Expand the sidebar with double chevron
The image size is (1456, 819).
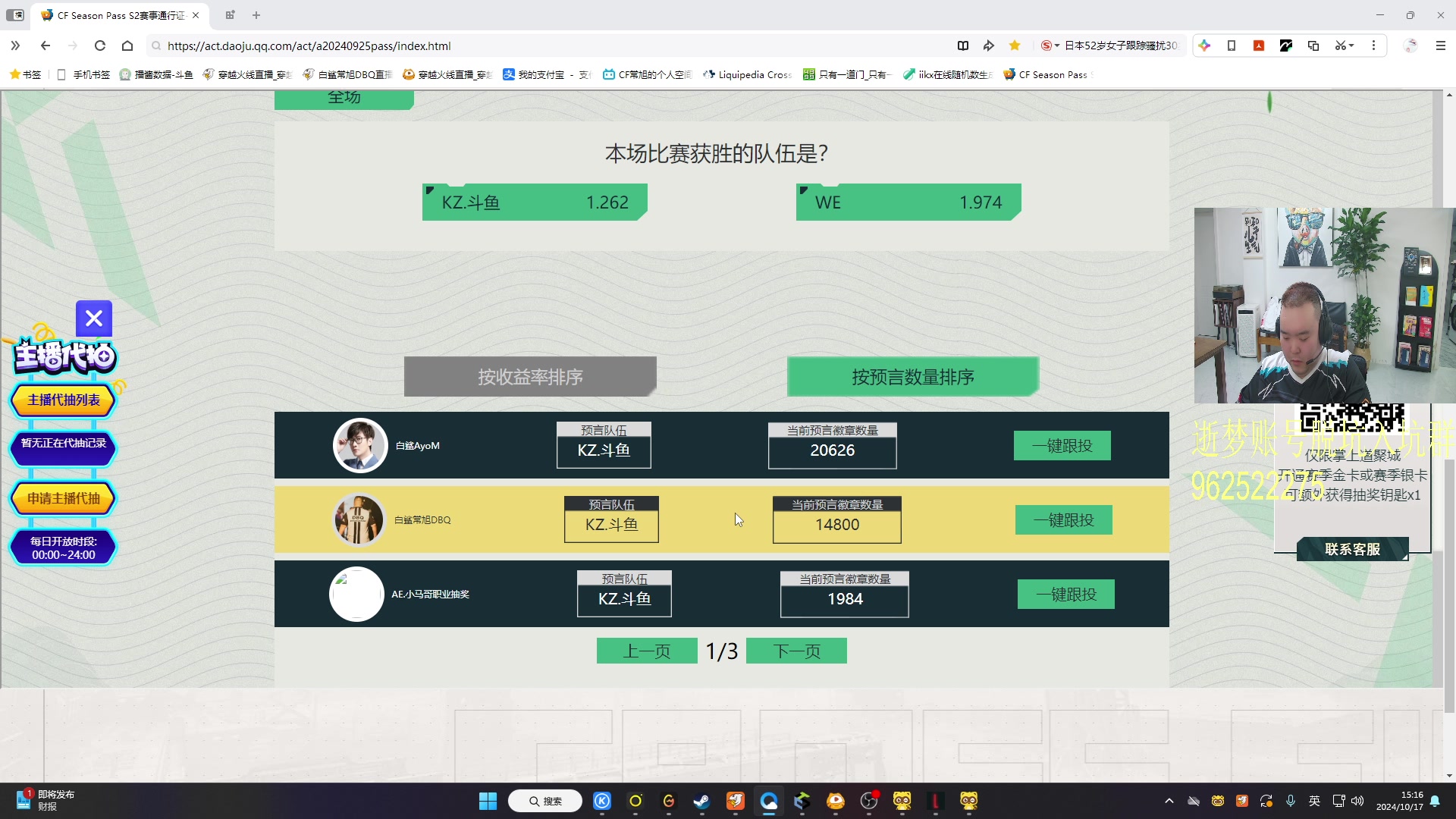click(x=15, y=45)
